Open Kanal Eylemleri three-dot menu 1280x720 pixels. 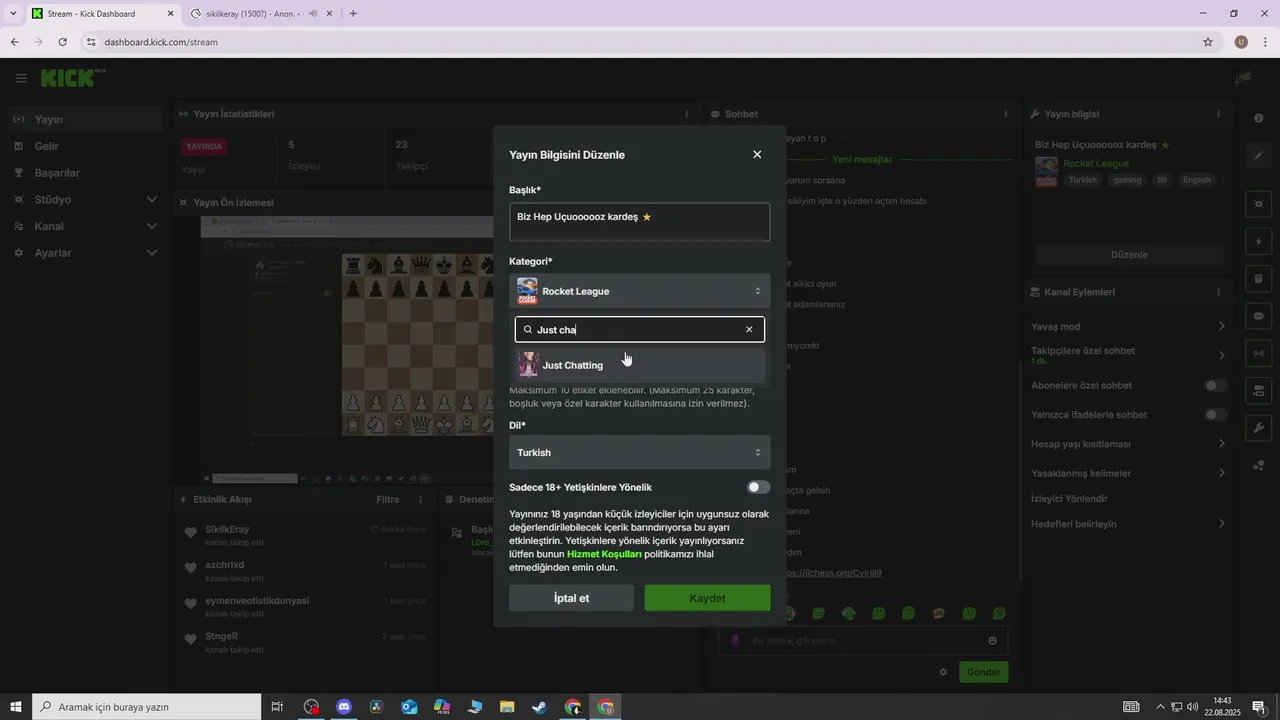[1218, 292]
